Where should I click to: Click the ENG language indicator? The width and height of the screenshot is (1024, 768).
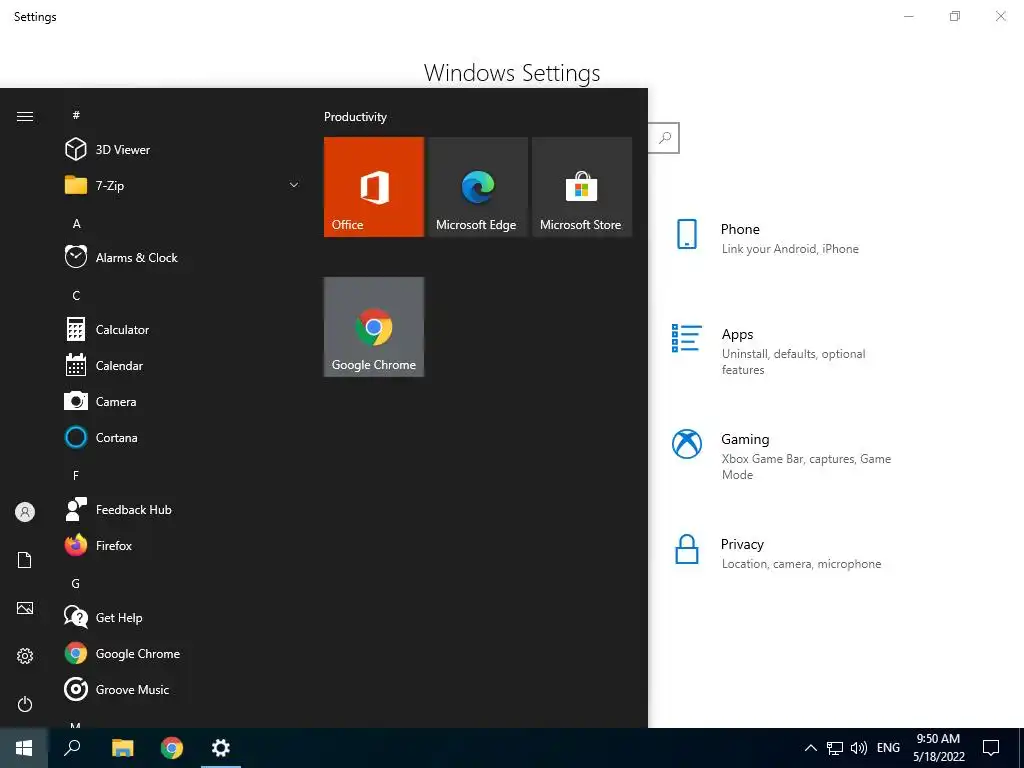(888, 748)
